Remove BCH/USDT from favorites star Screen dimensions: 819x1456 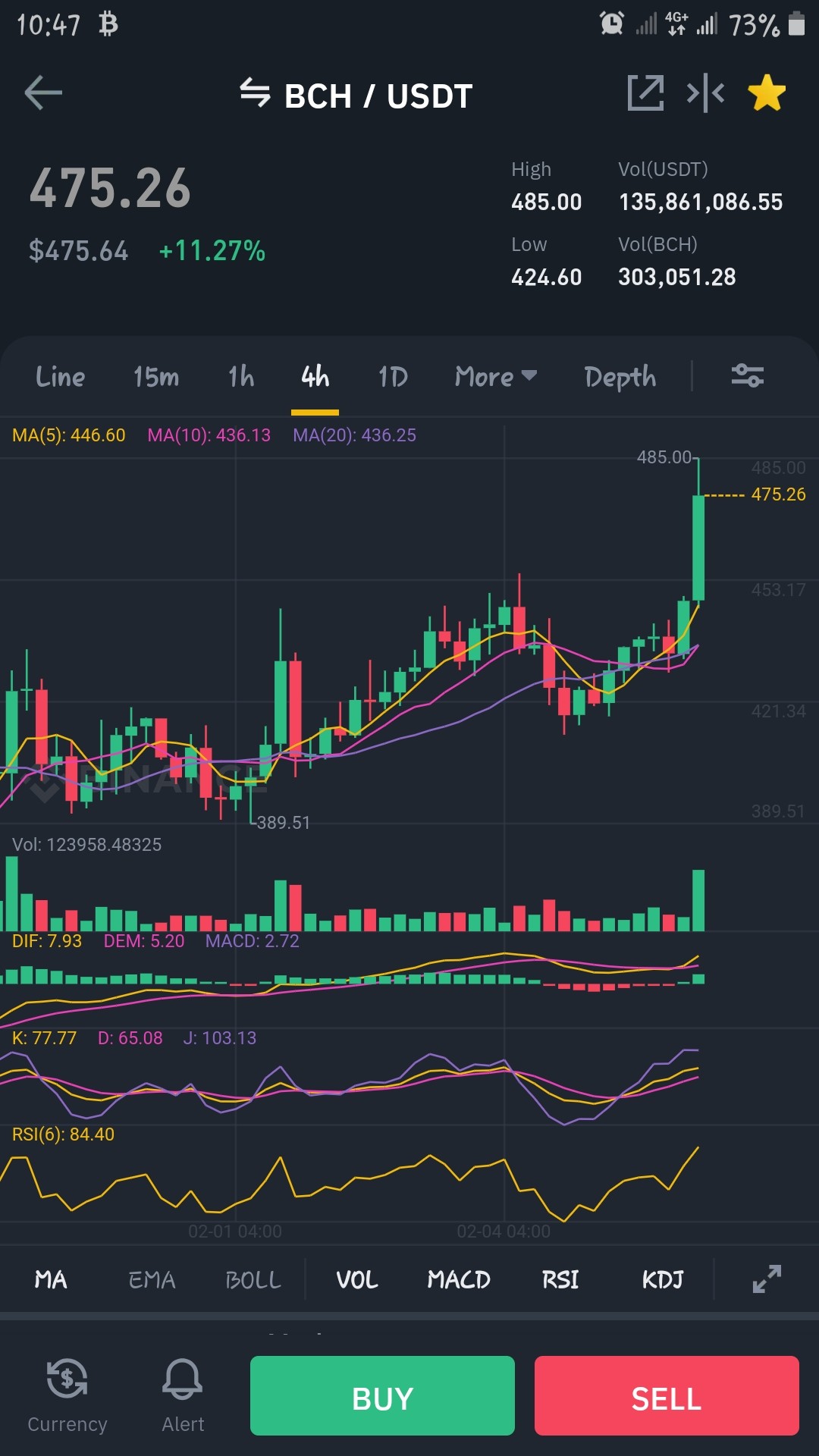(x=767, y=93)
